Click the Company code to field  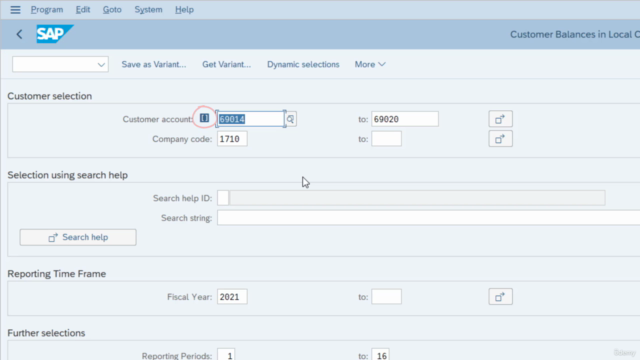(x=387, y=139)
